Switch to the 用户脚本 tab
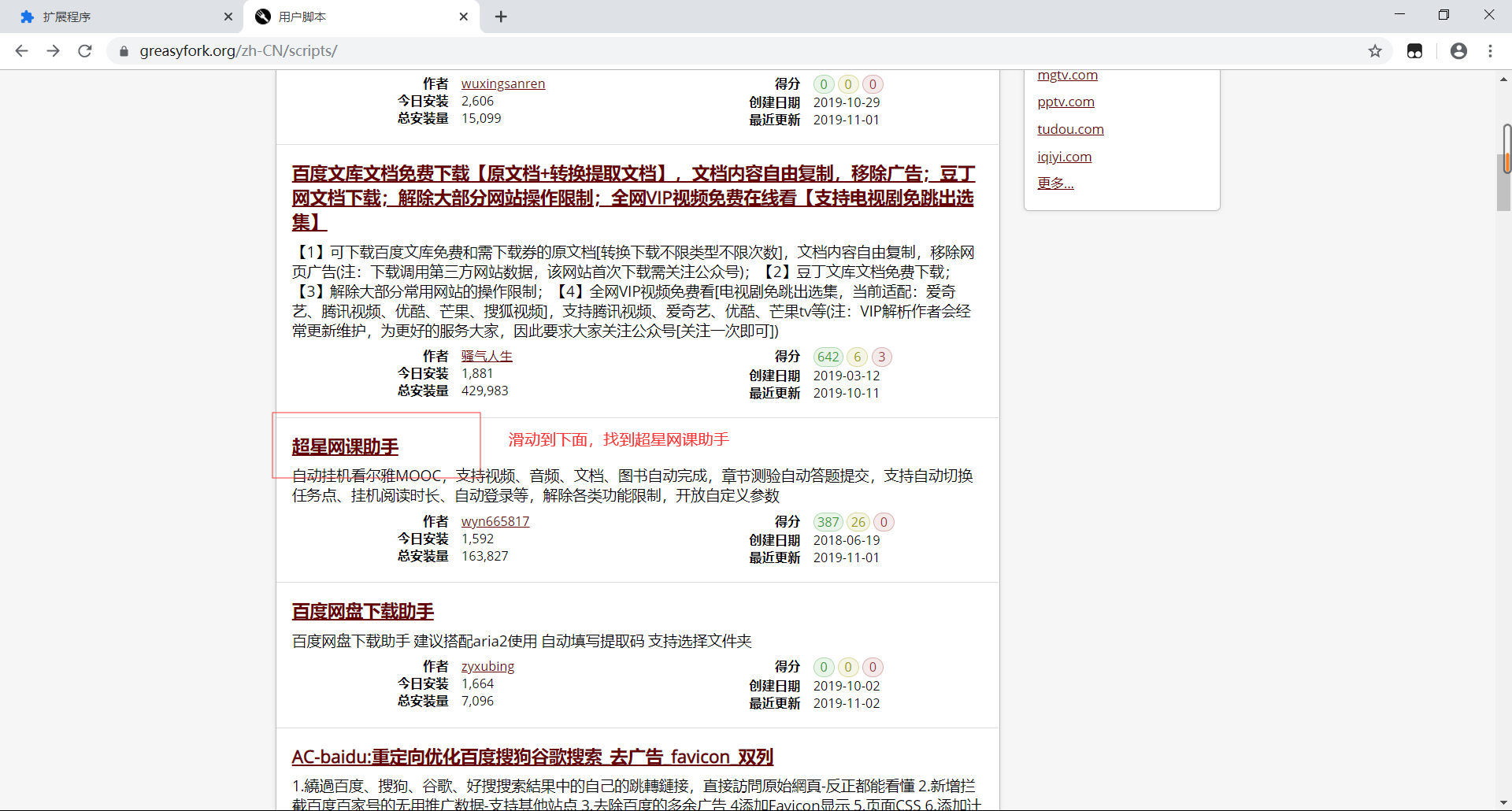This screenshot has width=1512, height=811. (362, 17)
